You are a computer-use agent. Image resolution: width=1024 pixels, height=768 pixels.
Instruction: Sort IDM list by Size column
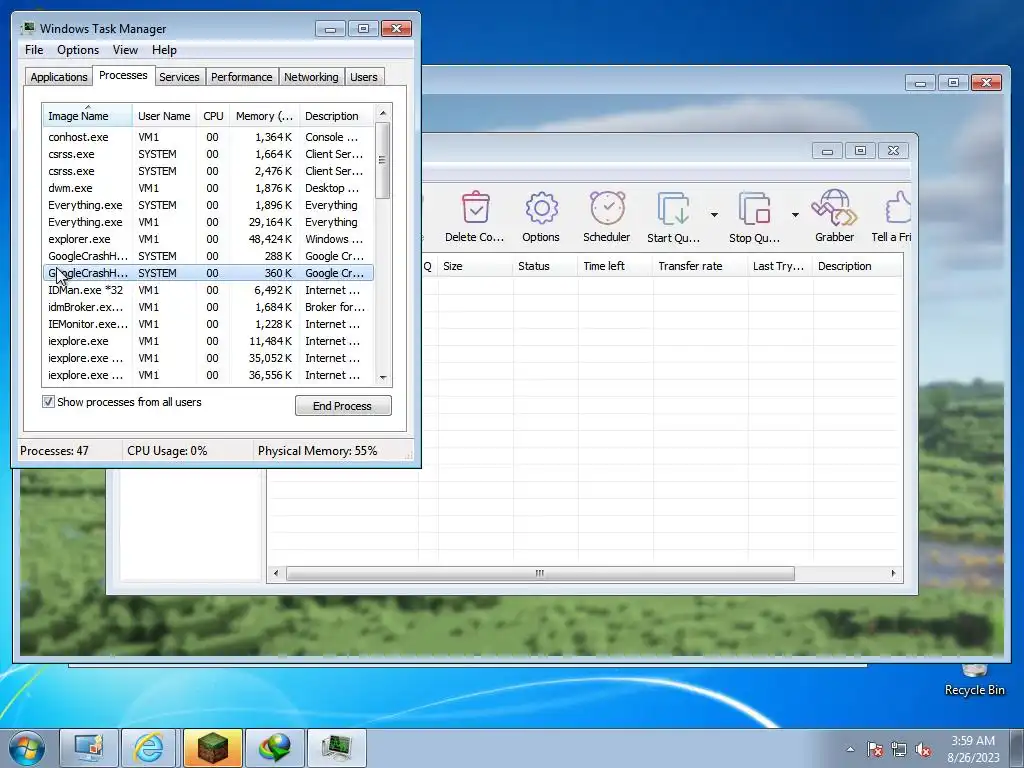(475, 266)
